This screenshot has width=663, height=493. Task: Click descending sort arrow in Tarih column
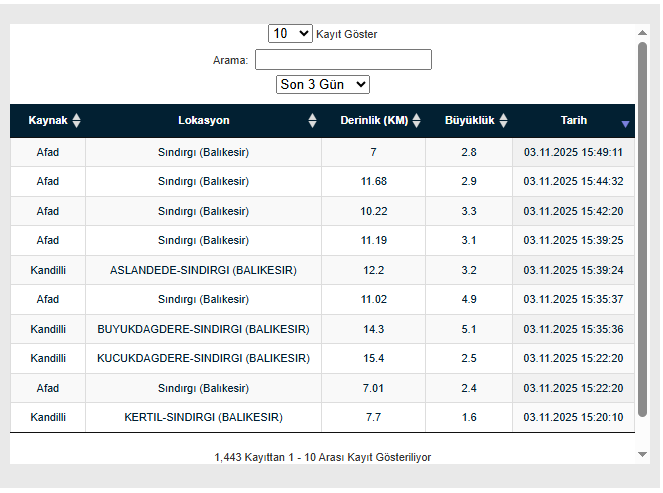[625, 123]
